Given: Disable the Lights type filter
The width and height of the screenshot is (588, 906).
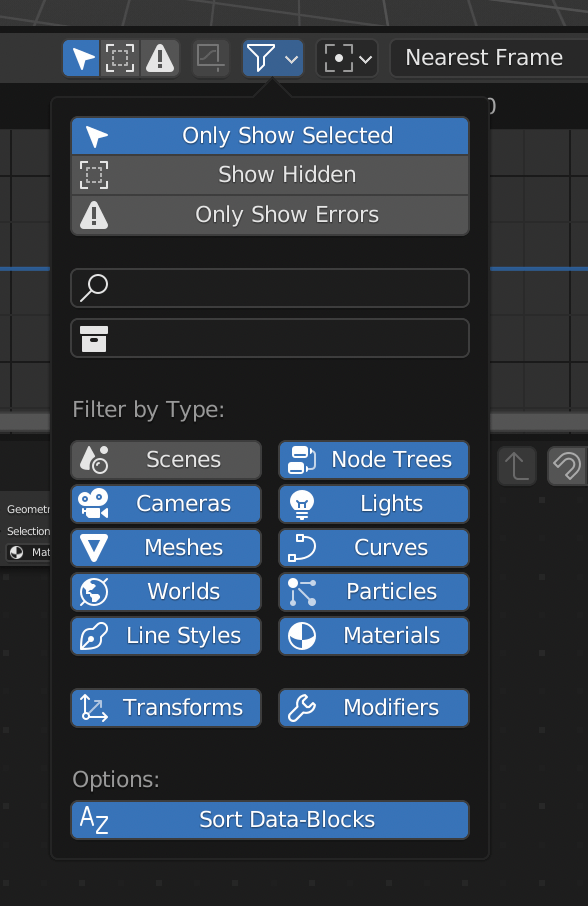Looking at the screenshot, I should click(x=373, y=503).
